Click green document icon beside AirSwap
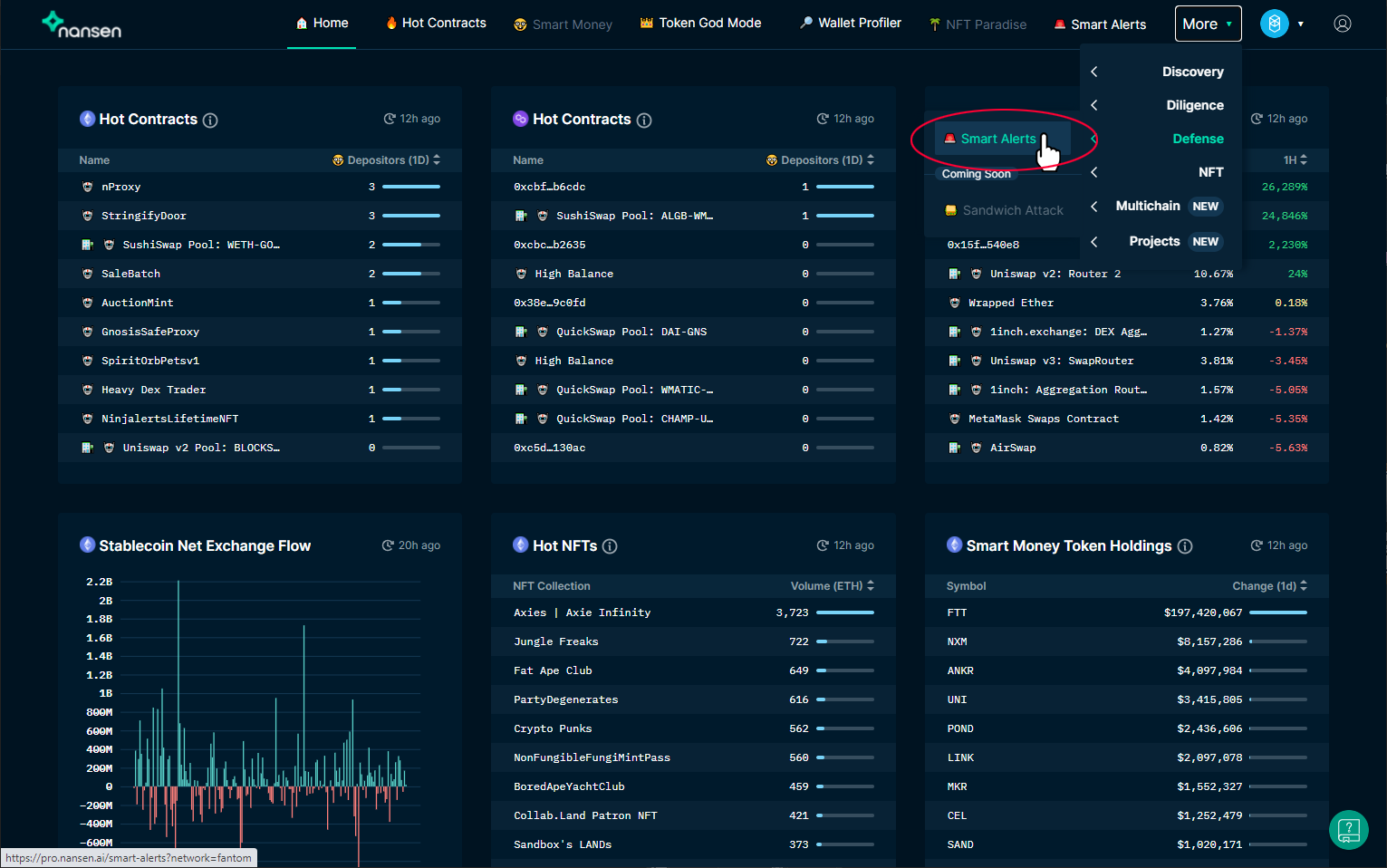The width and height of the screenshot is (1387, 868). tap(955, 448)
